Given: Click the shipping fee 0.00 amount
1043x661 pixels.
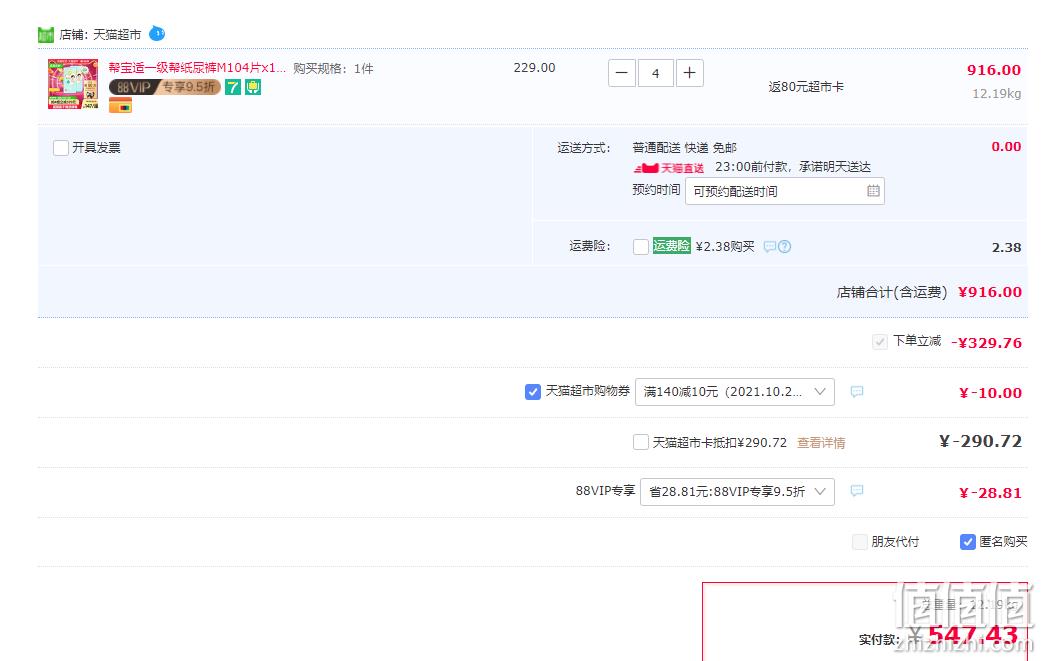Looking at the screenshot, I should pyautogui.click(x=1006, y=146).
